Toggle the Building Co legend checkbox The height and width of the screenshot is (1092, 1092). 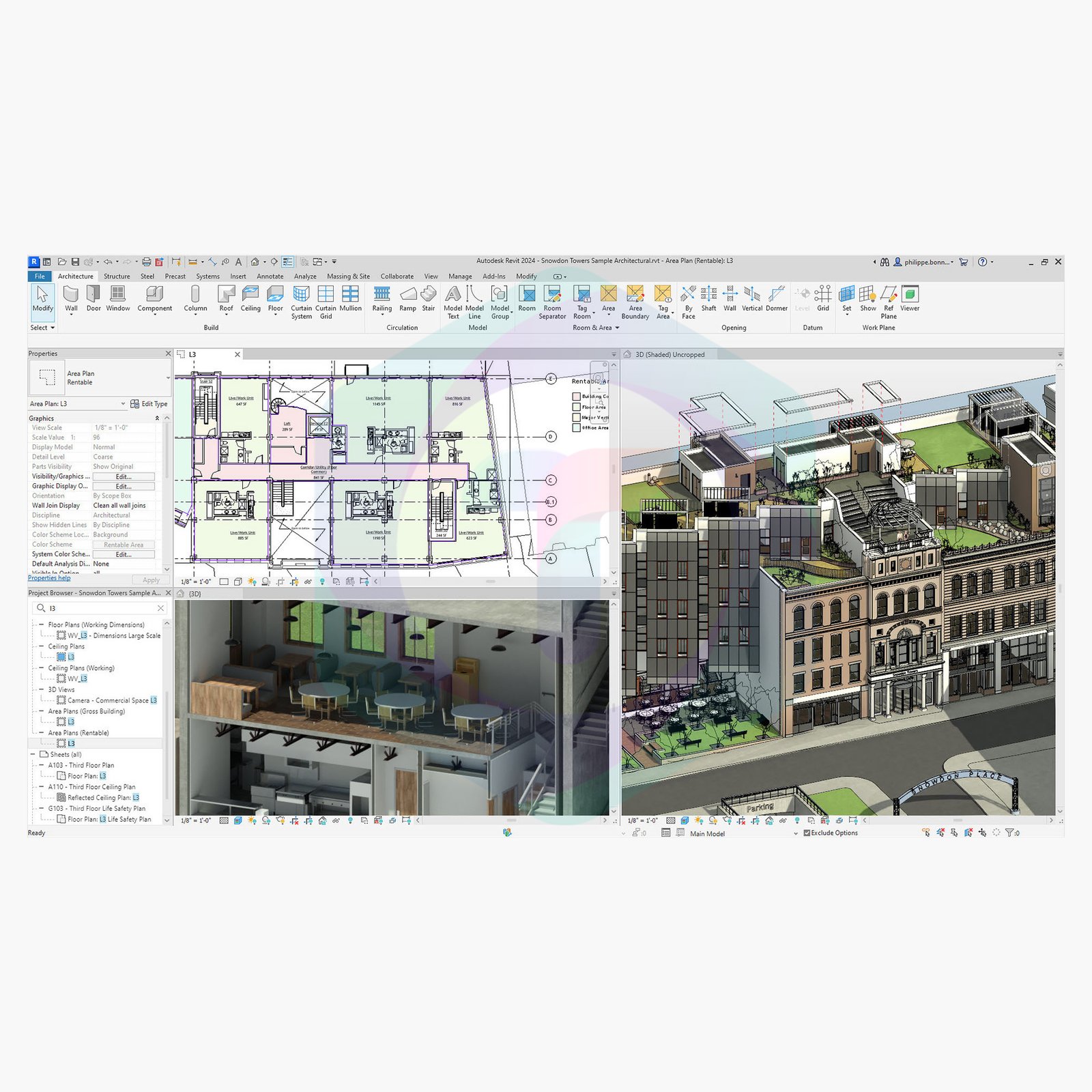click(576, 397)
